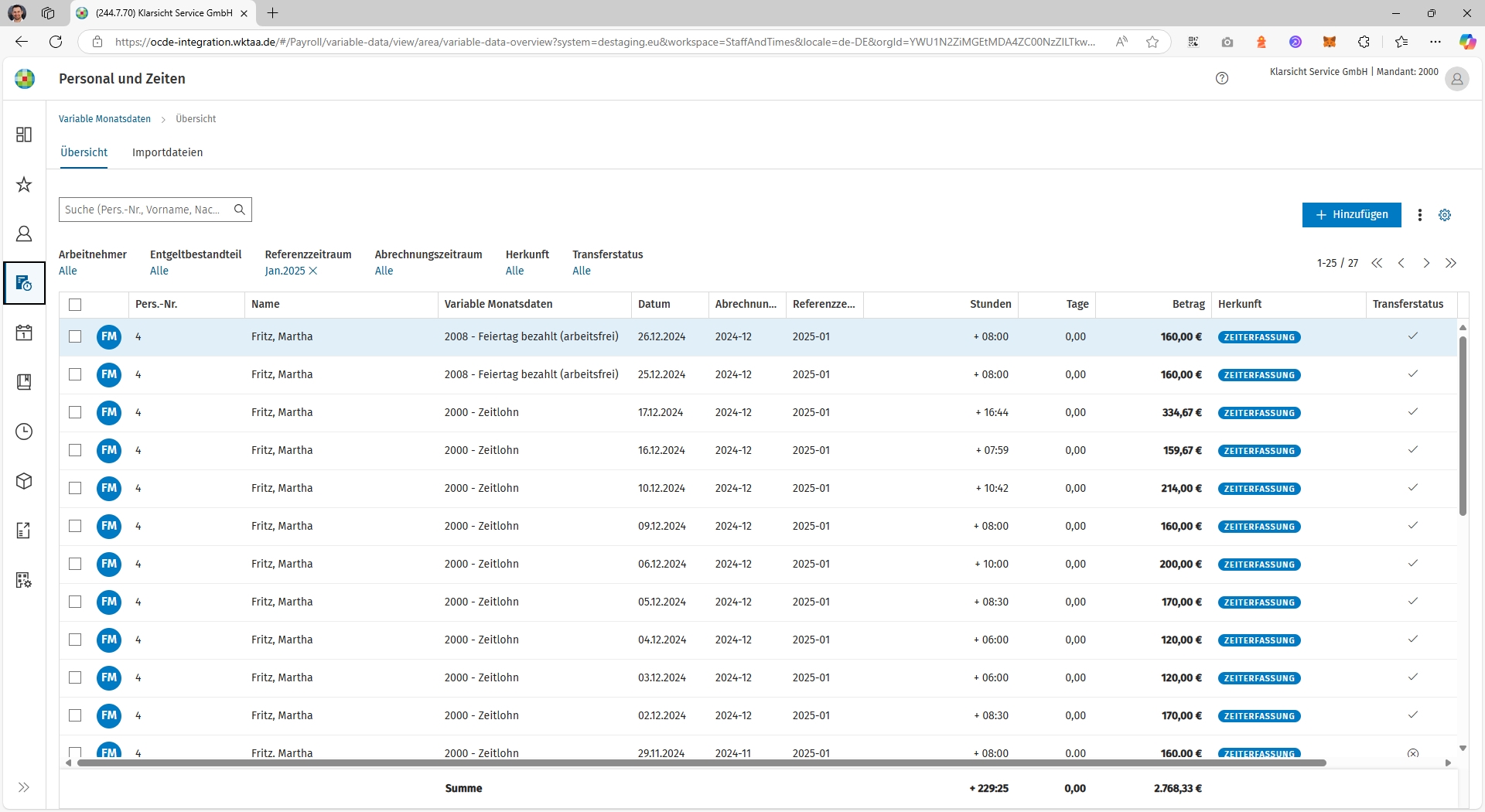Open the three-dot more actions menu
This screenshot has width=1485, height=812.
click(x=1419, y=215)
